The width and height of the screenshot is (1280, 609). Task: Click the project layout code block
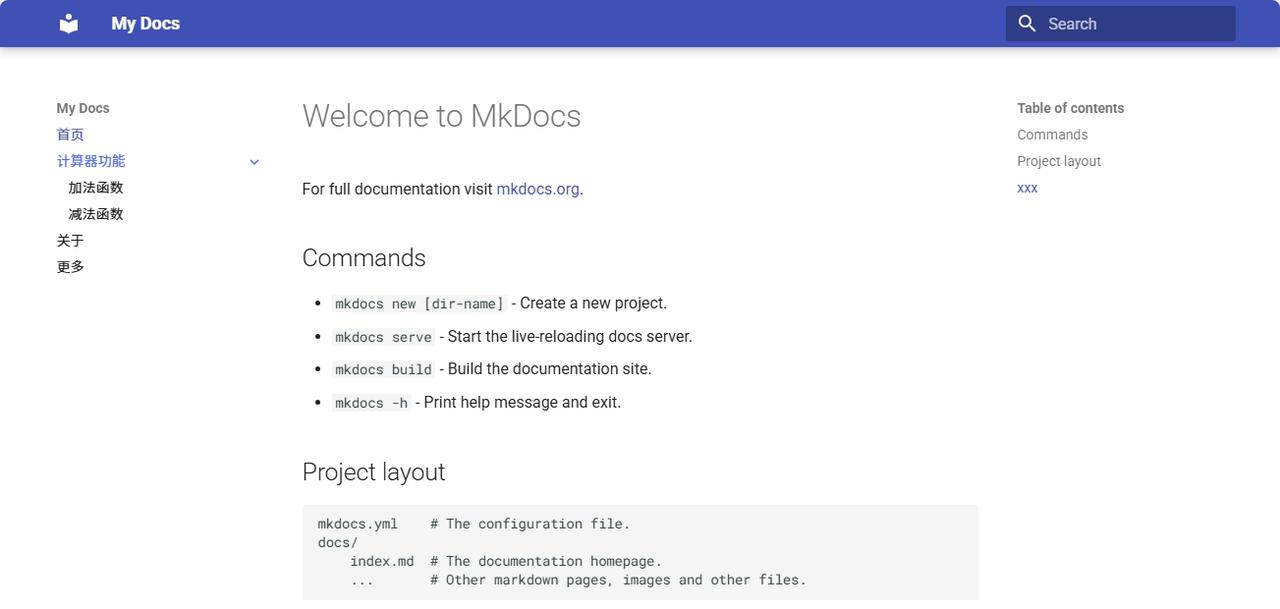coord(640,552)
